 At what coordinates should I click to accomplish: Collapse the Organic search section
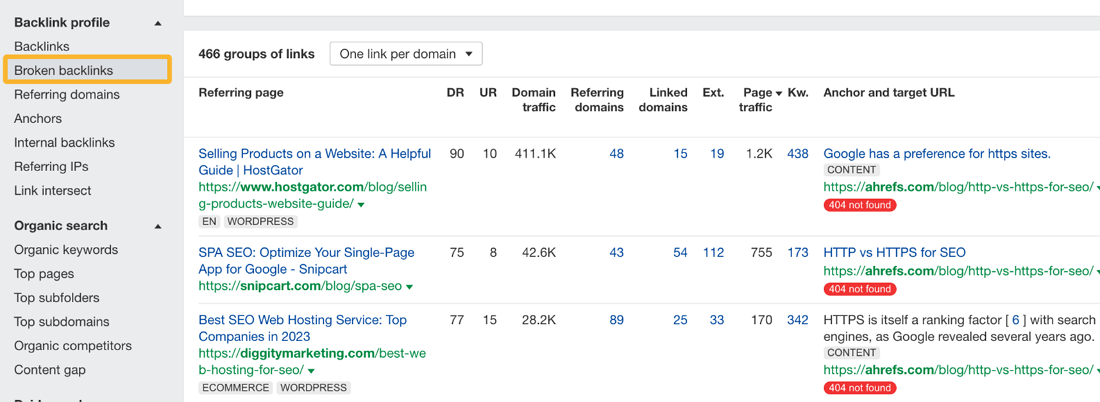[158, 227]
